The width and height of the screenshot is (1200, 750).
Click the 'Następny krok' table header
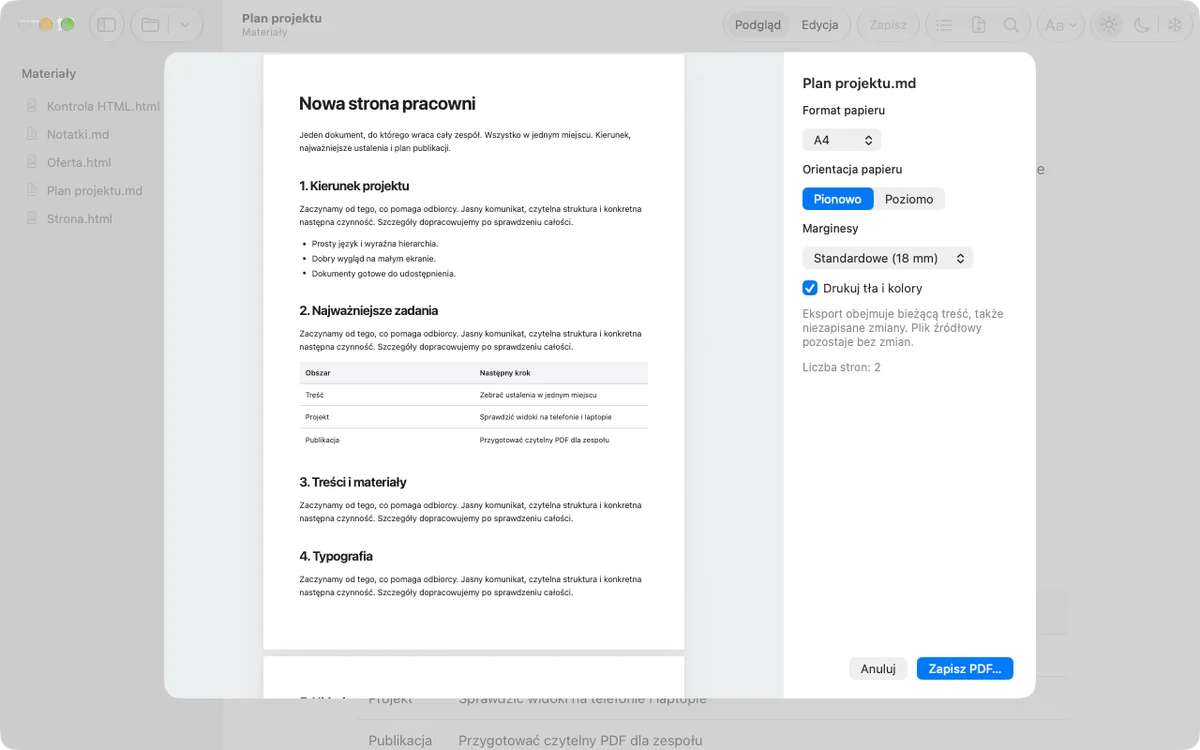tap(505, 373)
